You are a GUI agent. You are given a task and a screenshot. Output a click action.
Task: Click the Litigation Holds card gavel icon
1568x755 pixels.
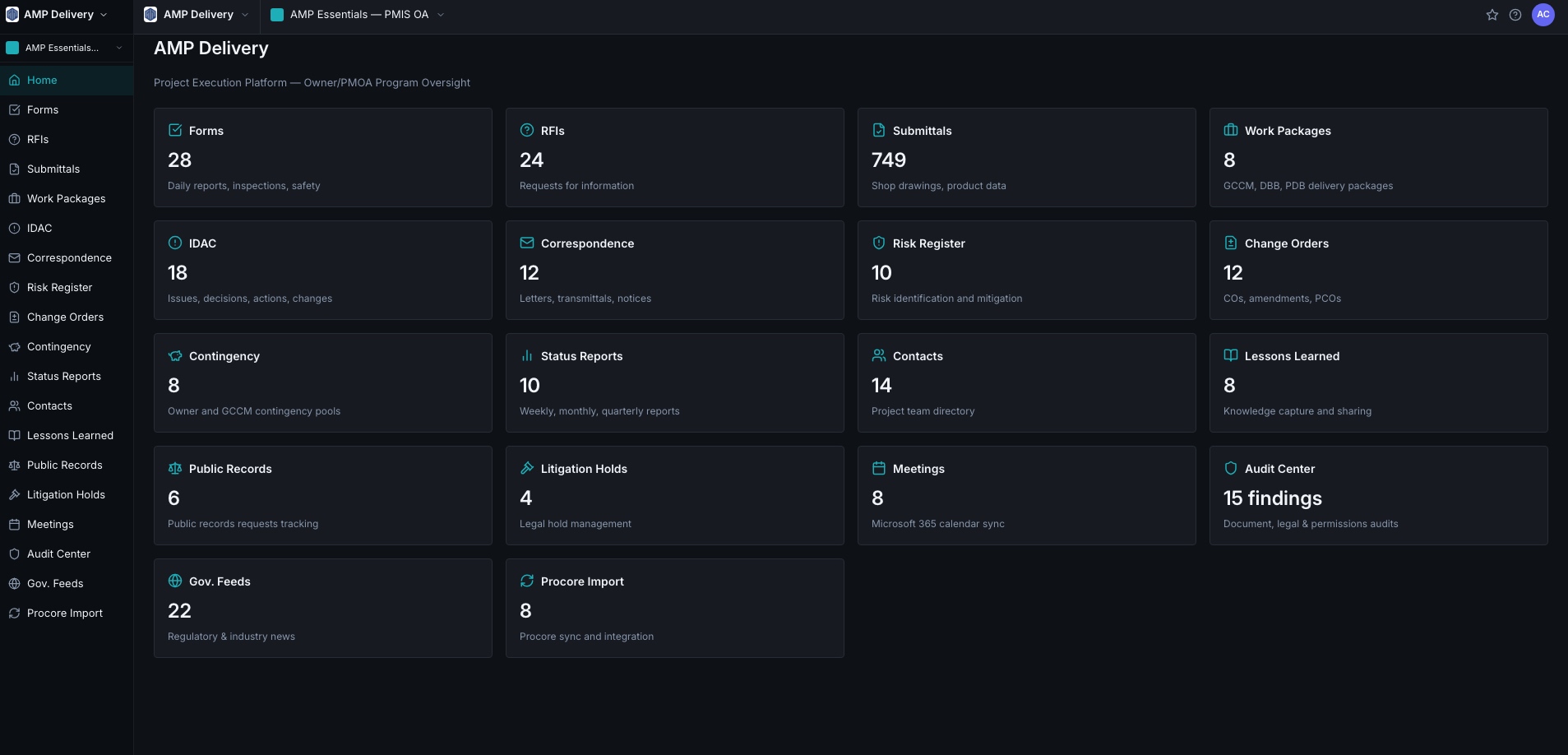(x=527, y=468)
